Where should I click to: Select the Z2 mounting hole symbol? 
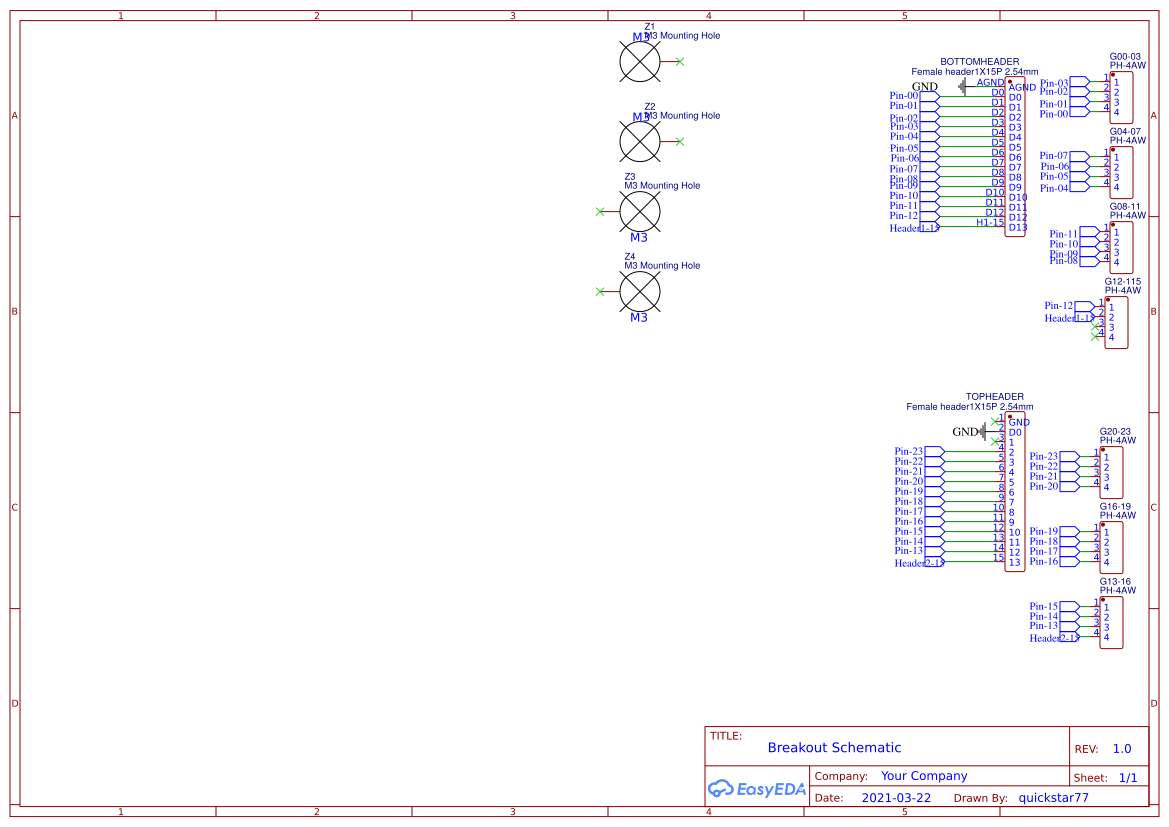tap(640, 141)
